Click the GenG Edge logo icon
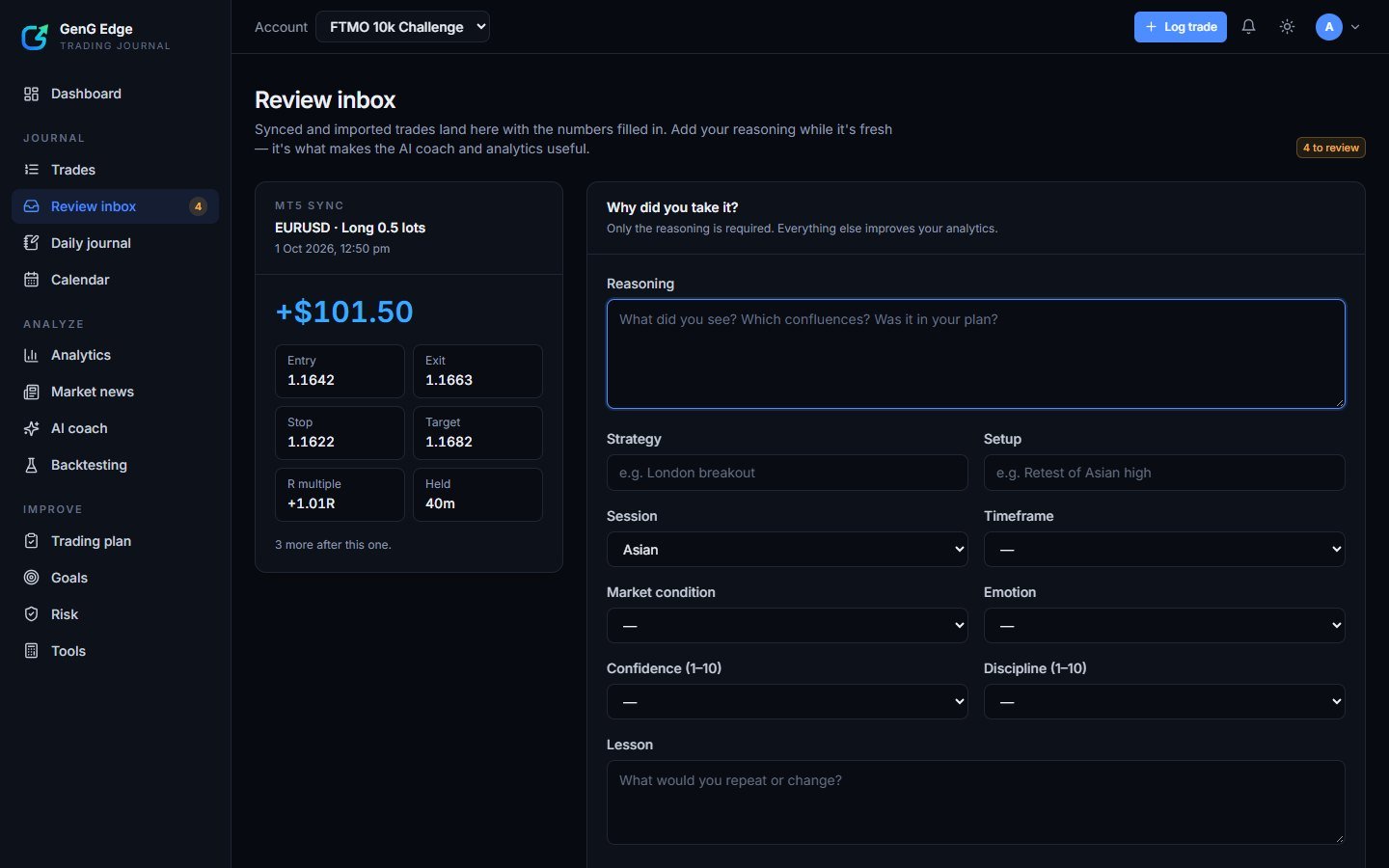The width and height of the screenshot is (1389, 868). [x=35, y=37]
